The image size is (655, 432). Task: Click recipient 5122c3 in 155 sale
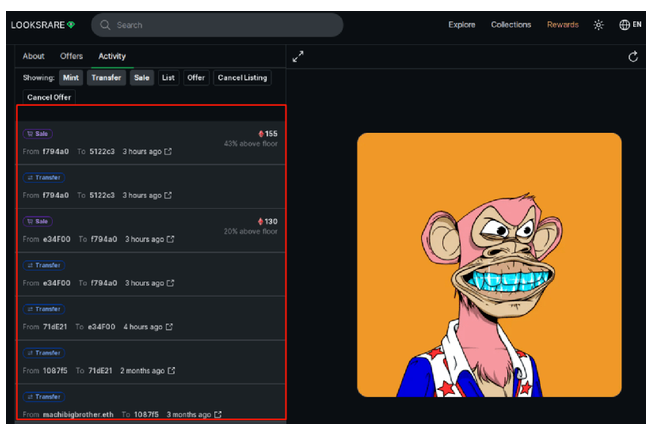[102, 151]
